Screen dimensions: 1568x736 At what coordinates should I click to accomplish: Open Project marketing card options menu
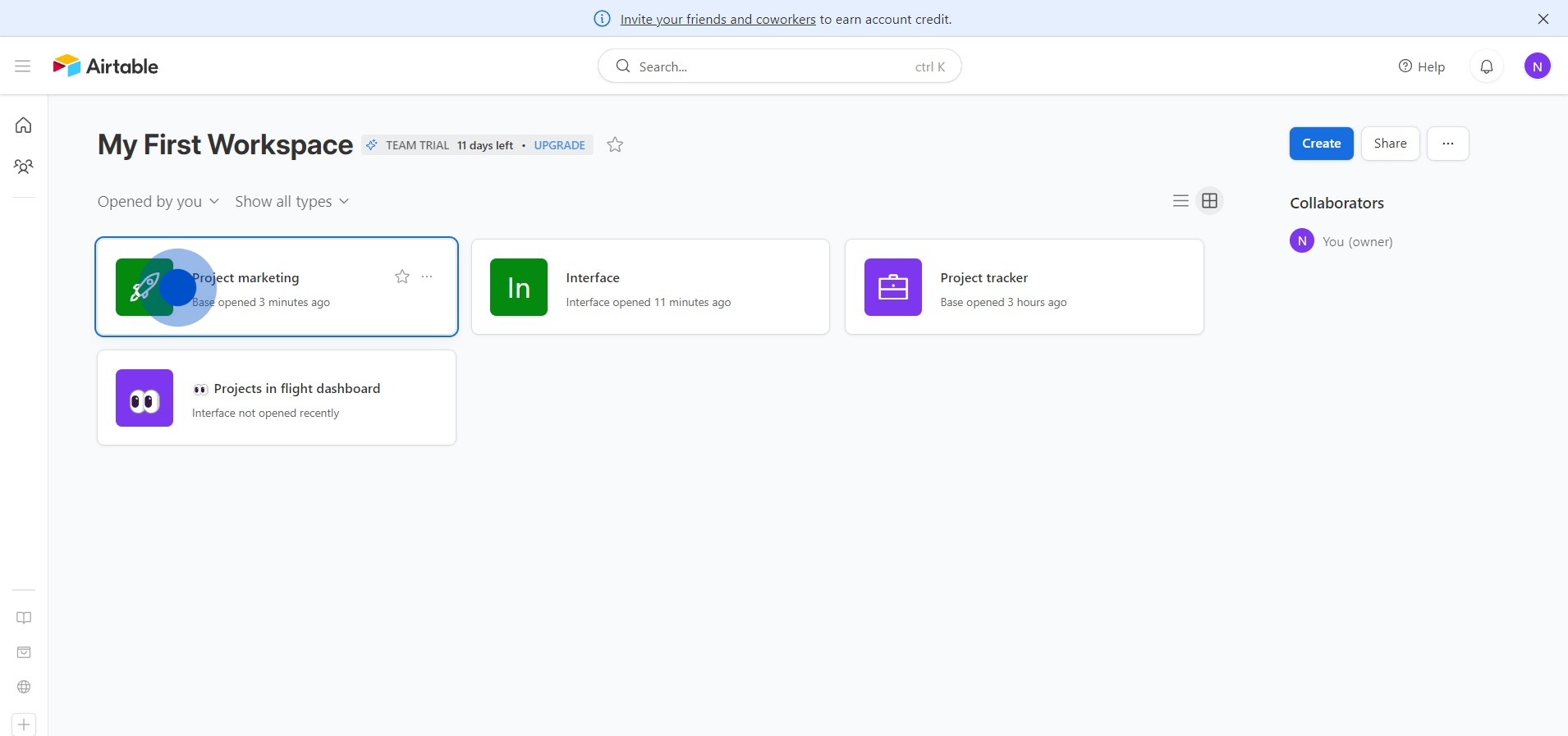click(x=427, y=277)
